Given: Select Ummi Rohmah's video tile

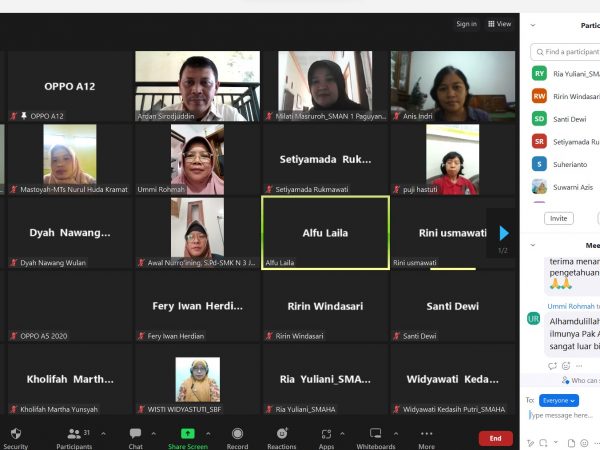Looking at the screenshot, I should click(x=197, y=160).
